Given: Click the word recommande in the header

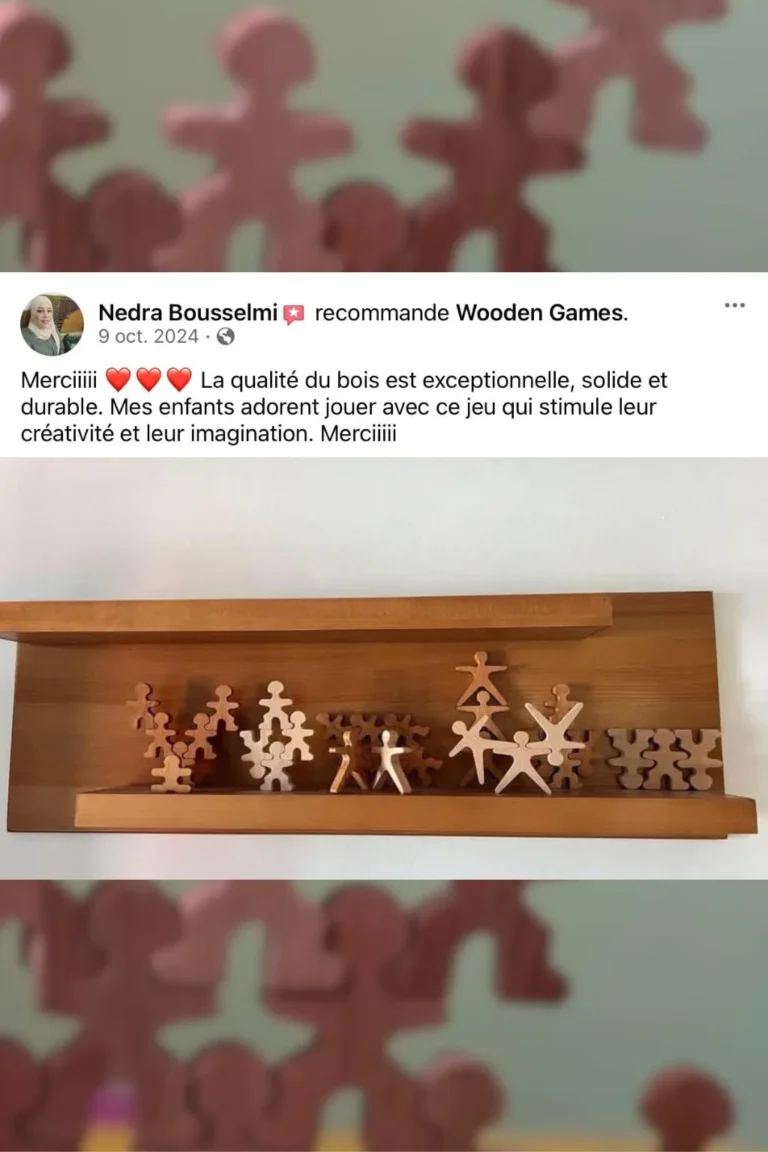Looking at the screenshot, I should point(381,313).
